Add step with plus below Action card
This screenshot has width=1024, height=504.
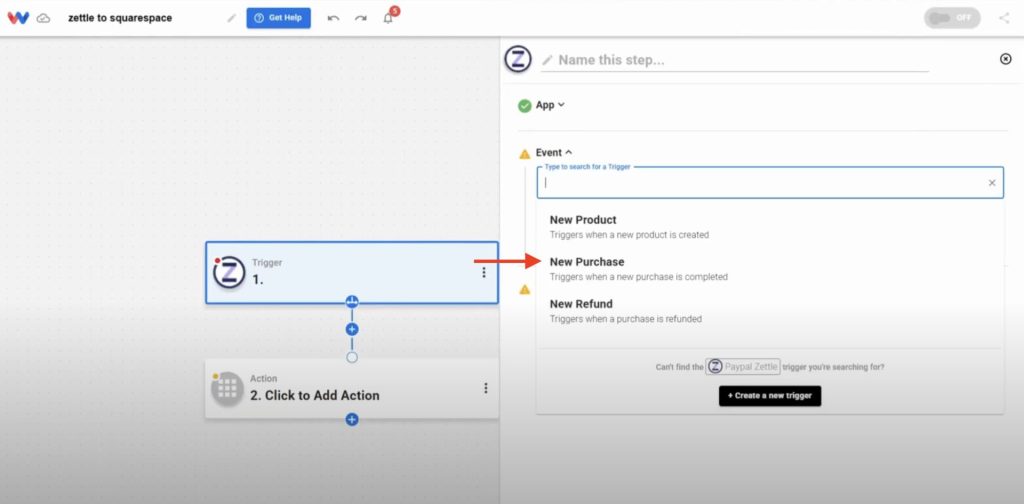(x=352, y=420)
